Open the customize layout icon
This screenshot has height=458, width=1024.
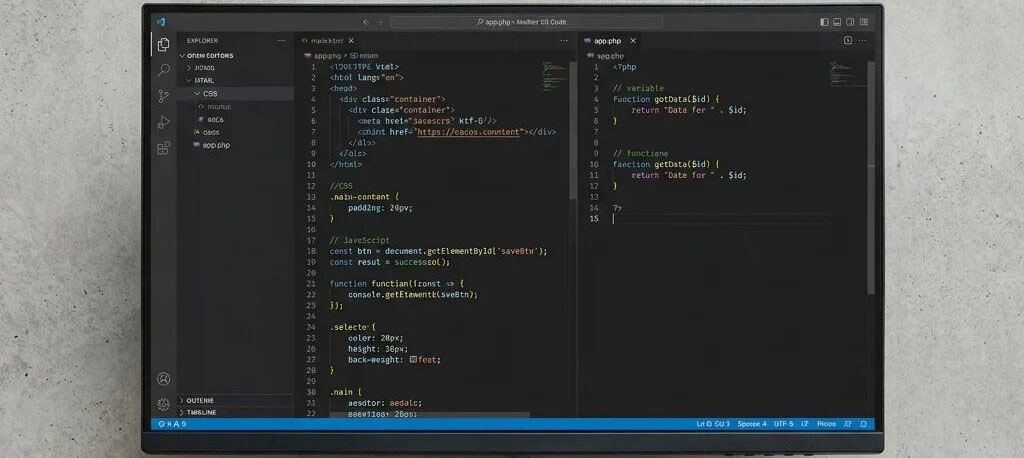pos(863,22)
